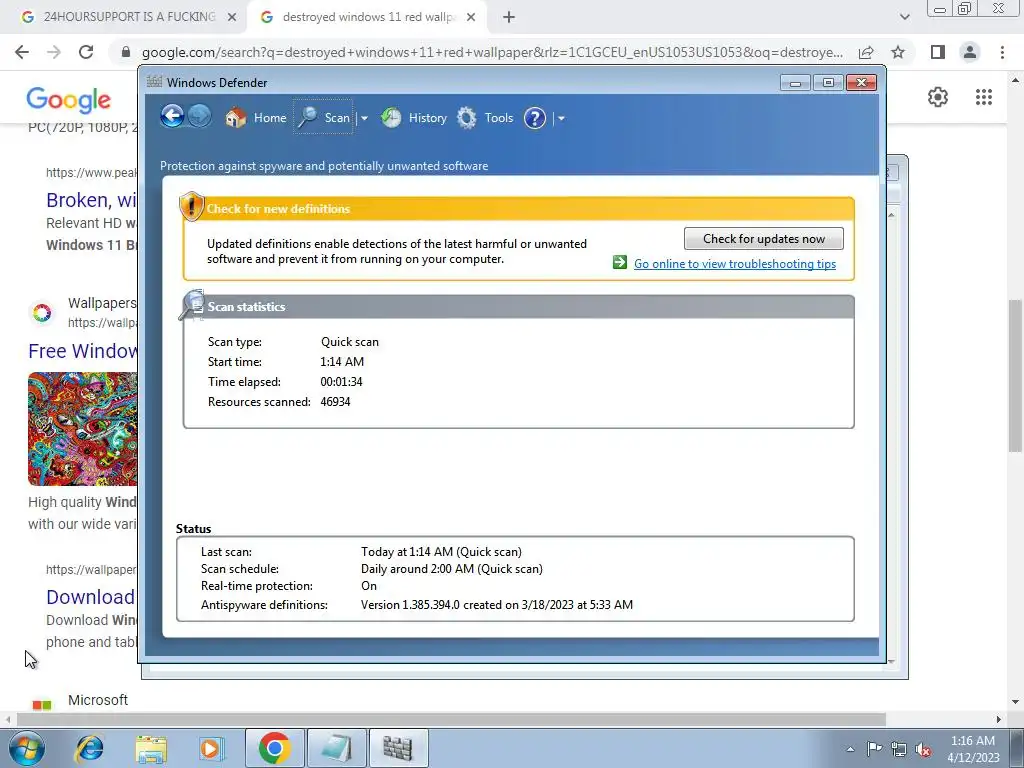The height and width of the screenshot is (768, 1024).
Task: Expand the Scan options dropdown arrow
Action: [x=364, y=118]
